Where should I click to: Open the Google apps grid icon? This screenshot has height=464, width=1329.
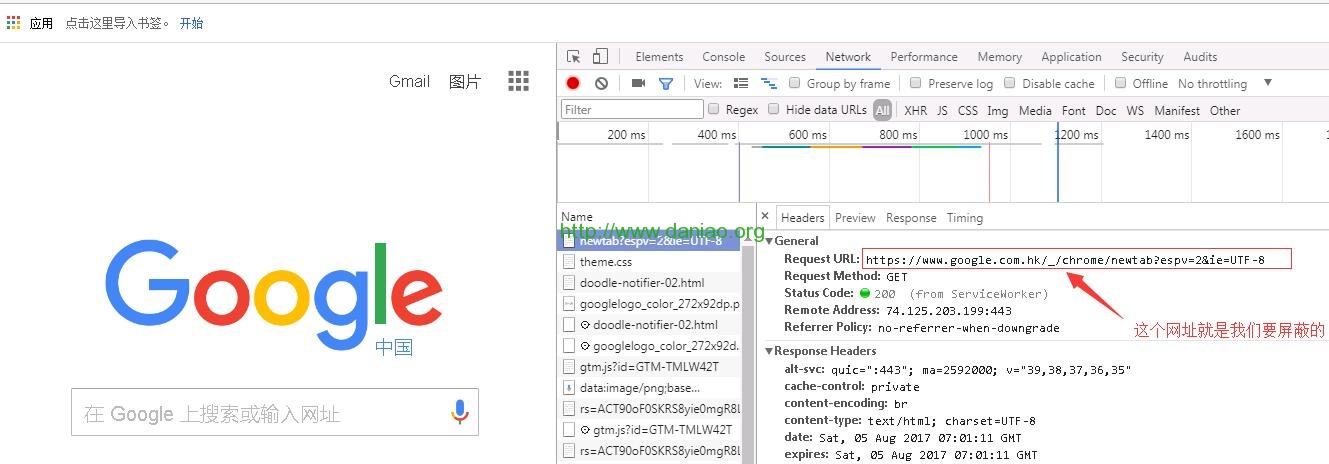[518, 81]
